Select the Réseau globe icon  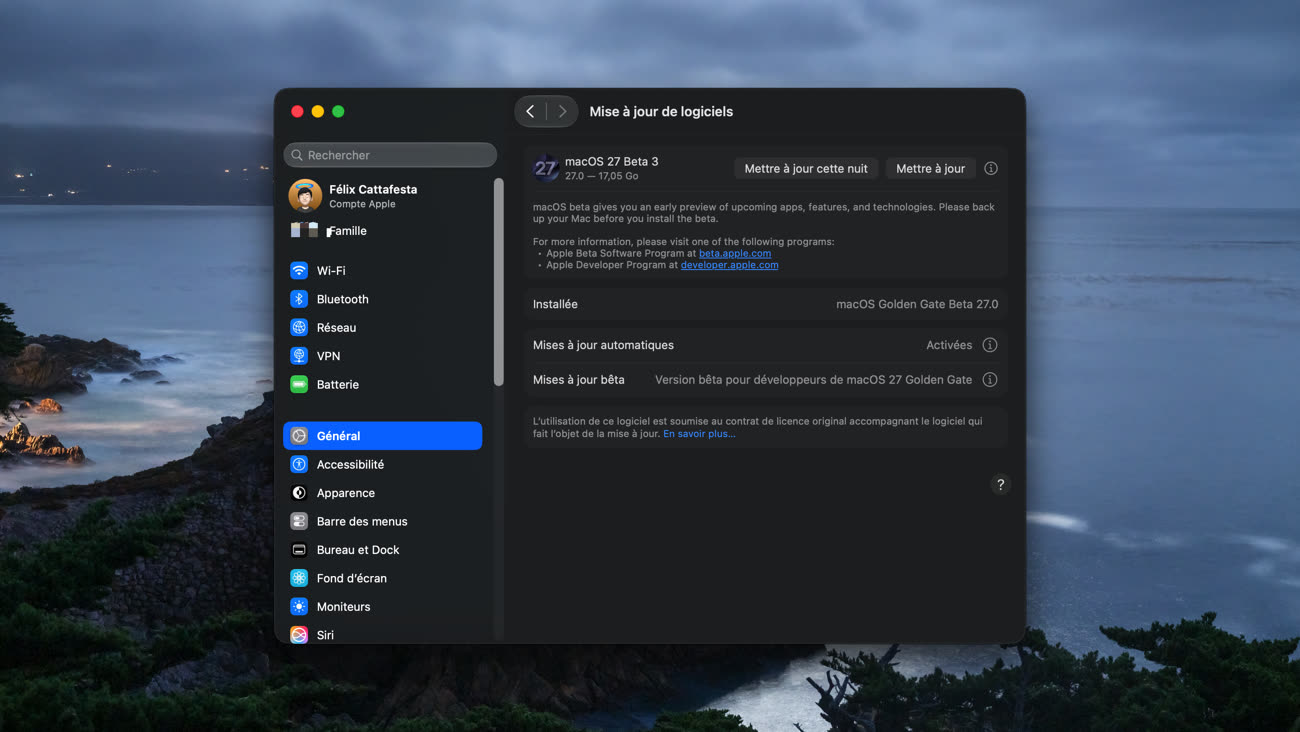(299, 328)
